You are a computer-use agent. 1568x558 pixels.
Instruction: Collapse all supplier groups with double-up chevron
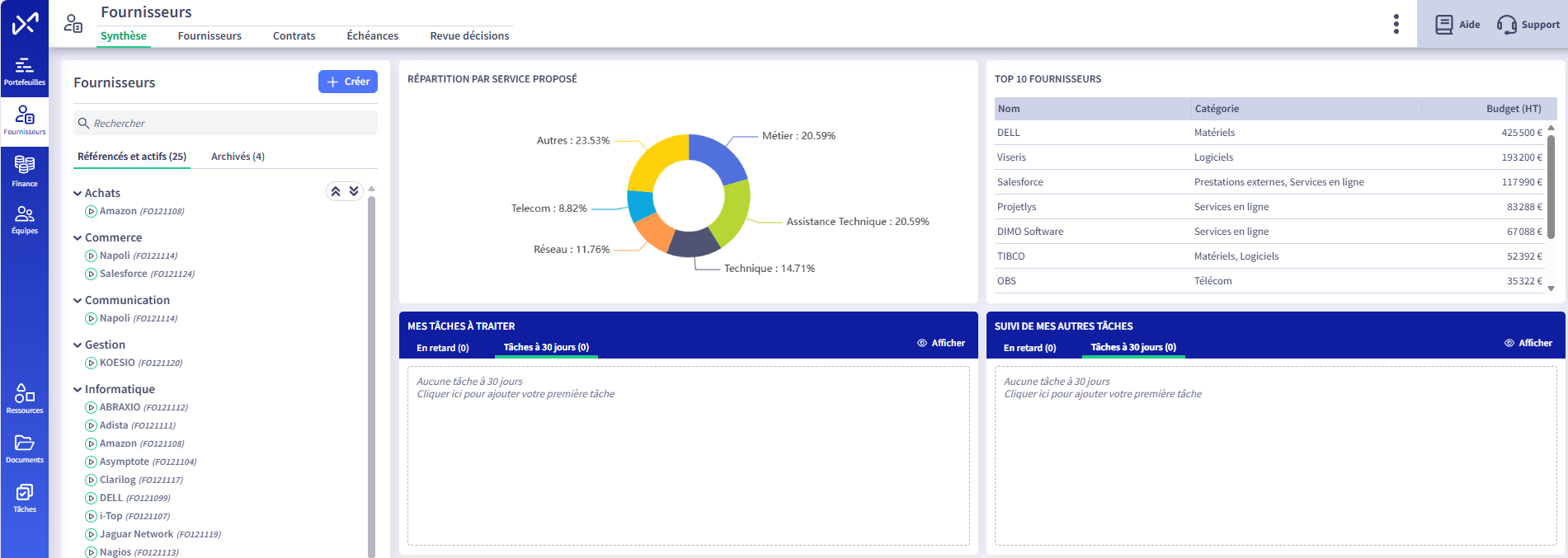[336, 191]
